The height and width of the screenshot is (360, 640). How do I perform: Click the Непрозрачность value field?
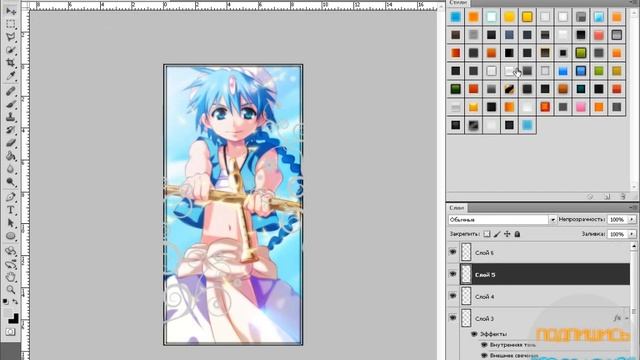click(x=617, y=220)
